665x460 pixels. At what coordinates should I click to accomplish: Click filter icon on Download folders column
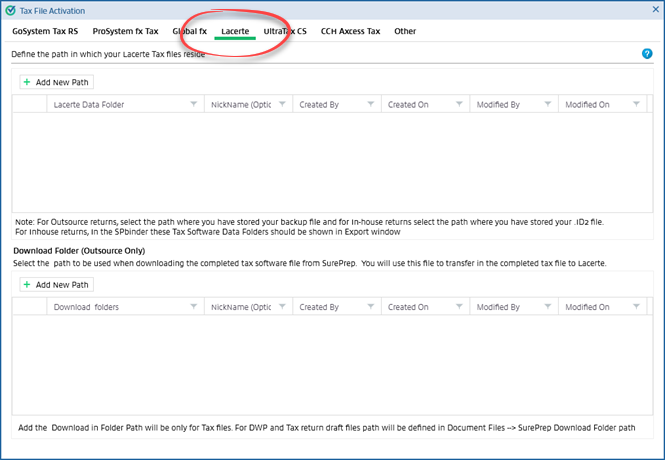194,308
